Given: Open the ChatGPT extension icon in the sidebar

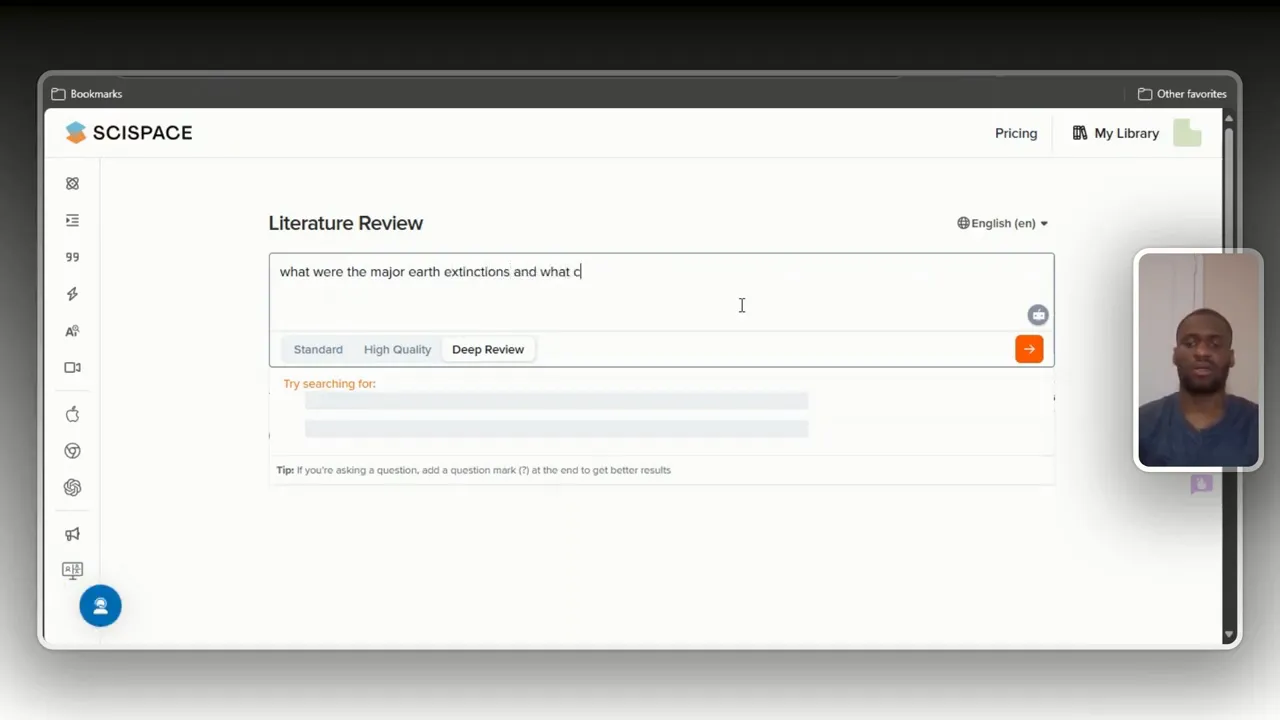Looking at the screenshot, I should [72, 487].
